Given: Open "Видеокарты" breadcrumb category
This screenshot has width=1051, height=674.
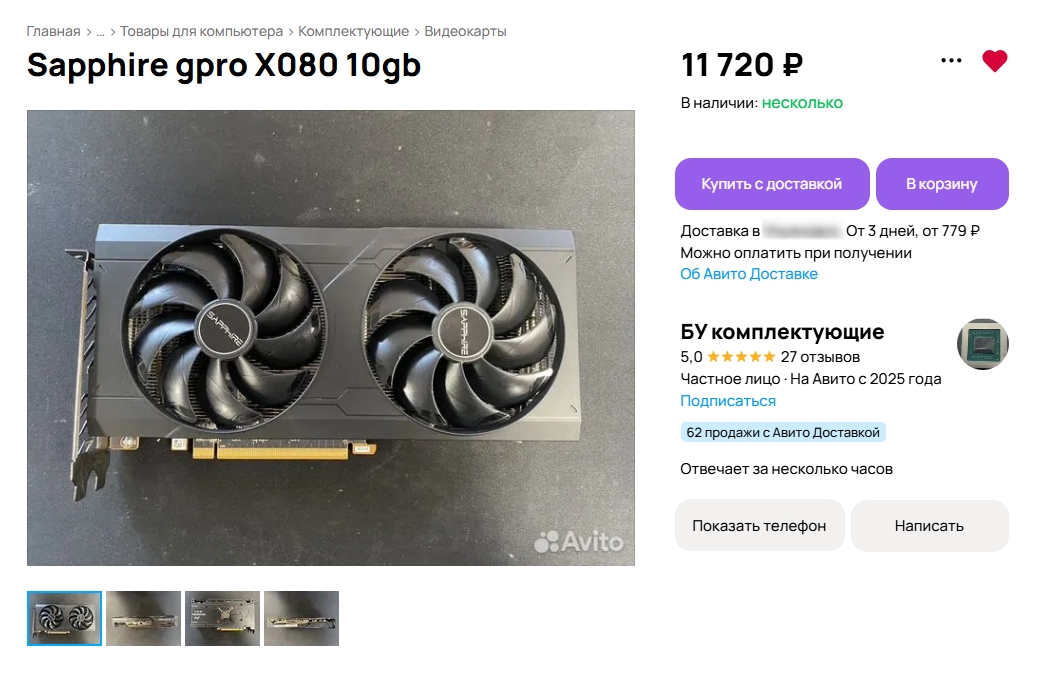Looking at the screenshot, I should [465, 31].
